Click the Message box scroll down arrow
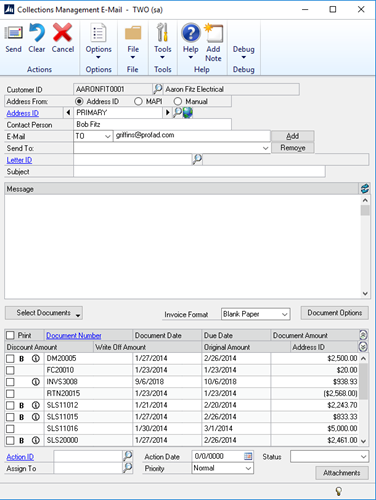 click(x=365, y=294)
